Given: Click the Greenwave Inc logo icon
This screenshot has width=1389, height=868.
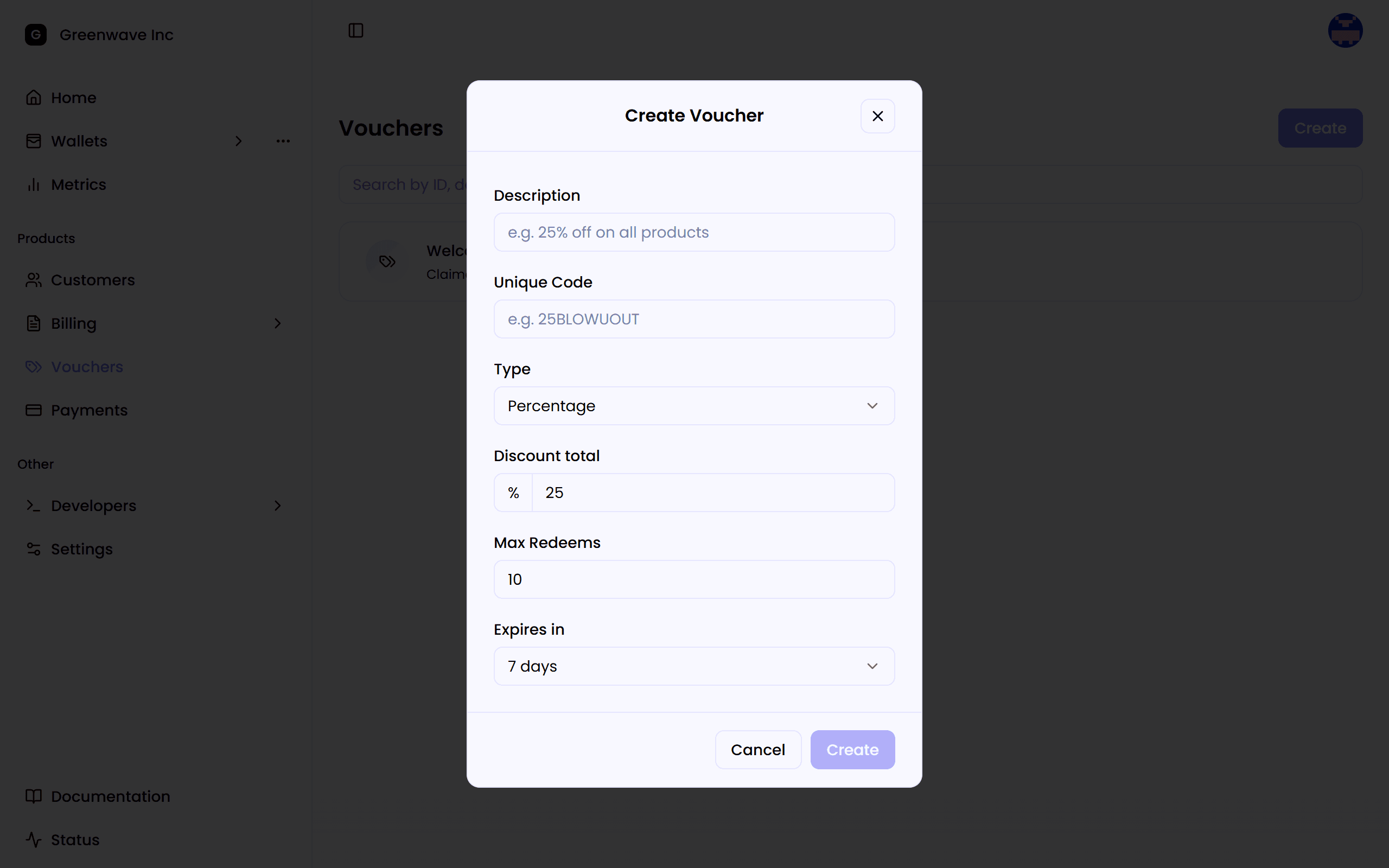Looking at the screenshot, I should click(36, 34).
